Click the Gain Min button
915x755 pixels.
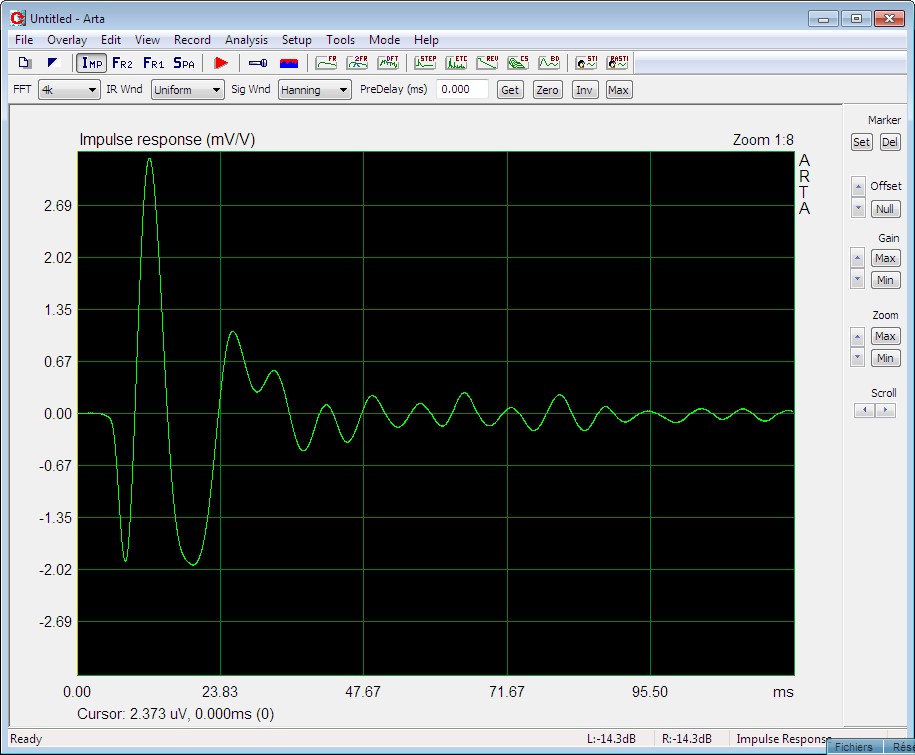click(x=885, y=280)
